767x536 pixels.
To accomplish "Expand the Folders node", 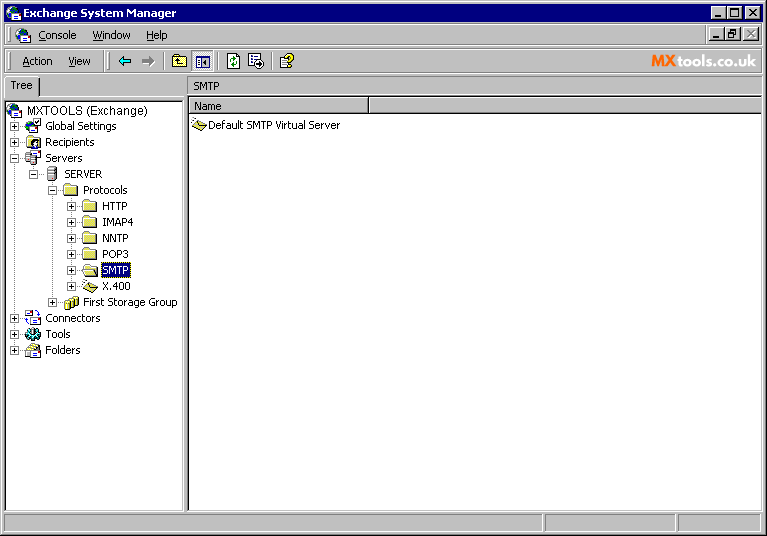I will coord(15,351).
